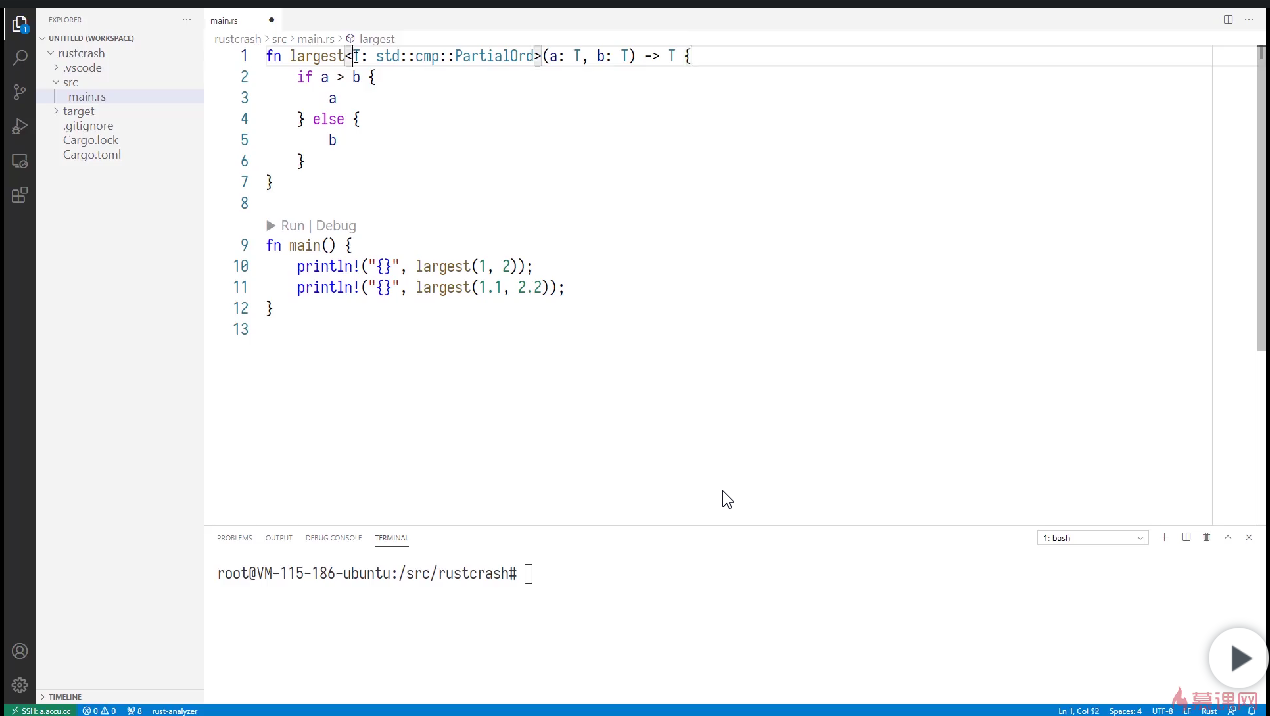Open the notifications bell

1252,710
